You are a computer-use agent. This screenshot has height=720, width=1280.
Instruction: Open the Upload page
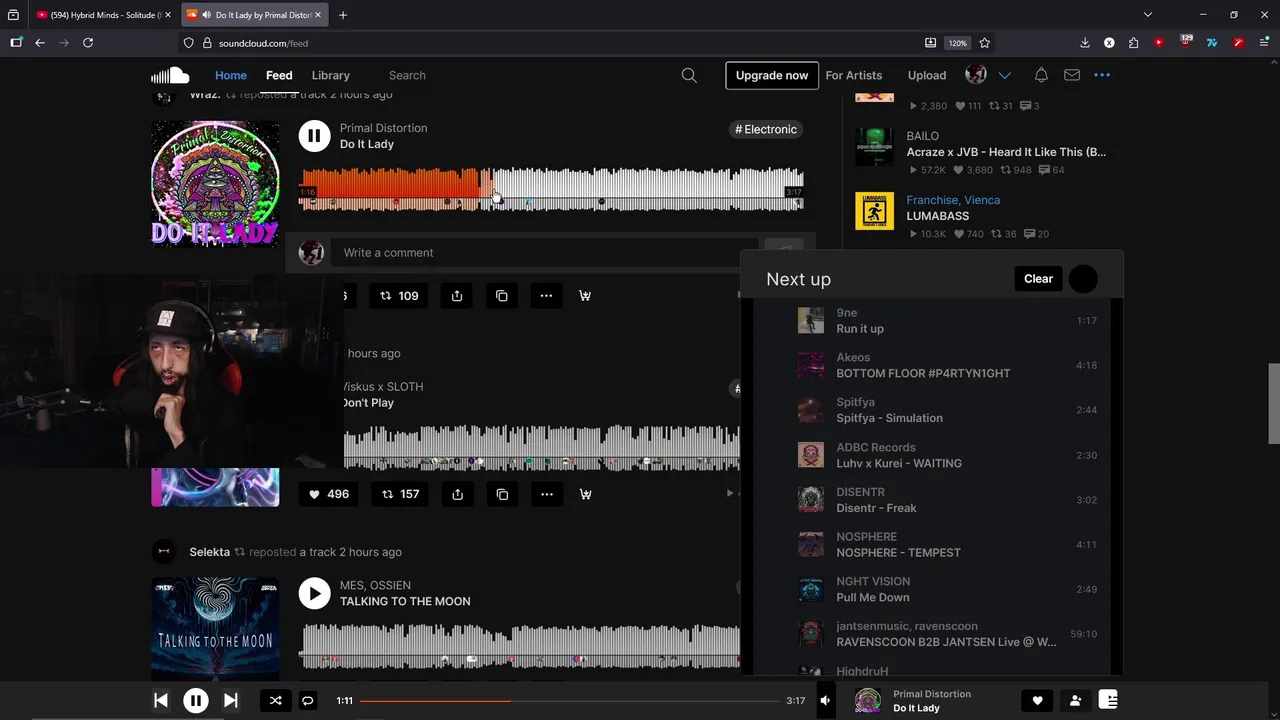point(927,75)
